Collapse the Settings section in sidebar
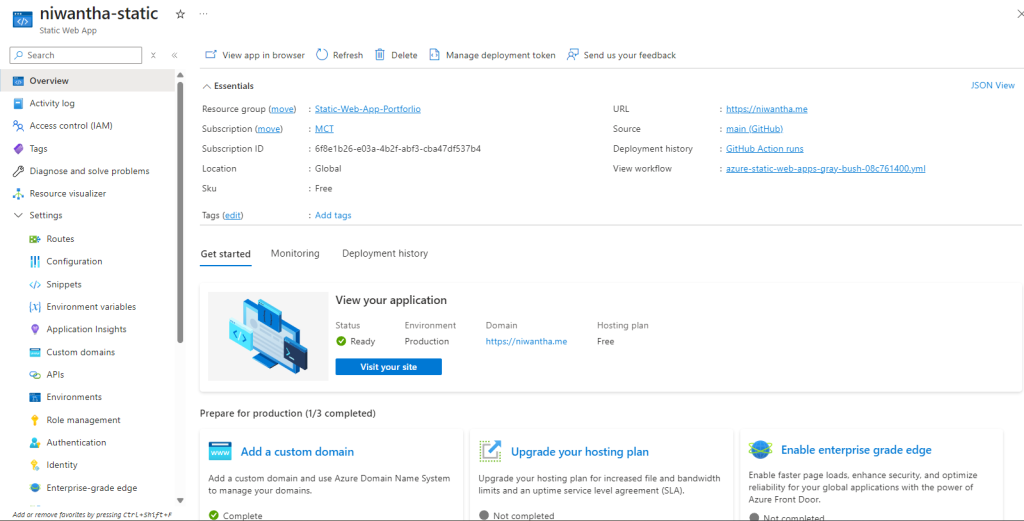The width and height of the screenshot is (1024, 521). click(x=19, y=216)
